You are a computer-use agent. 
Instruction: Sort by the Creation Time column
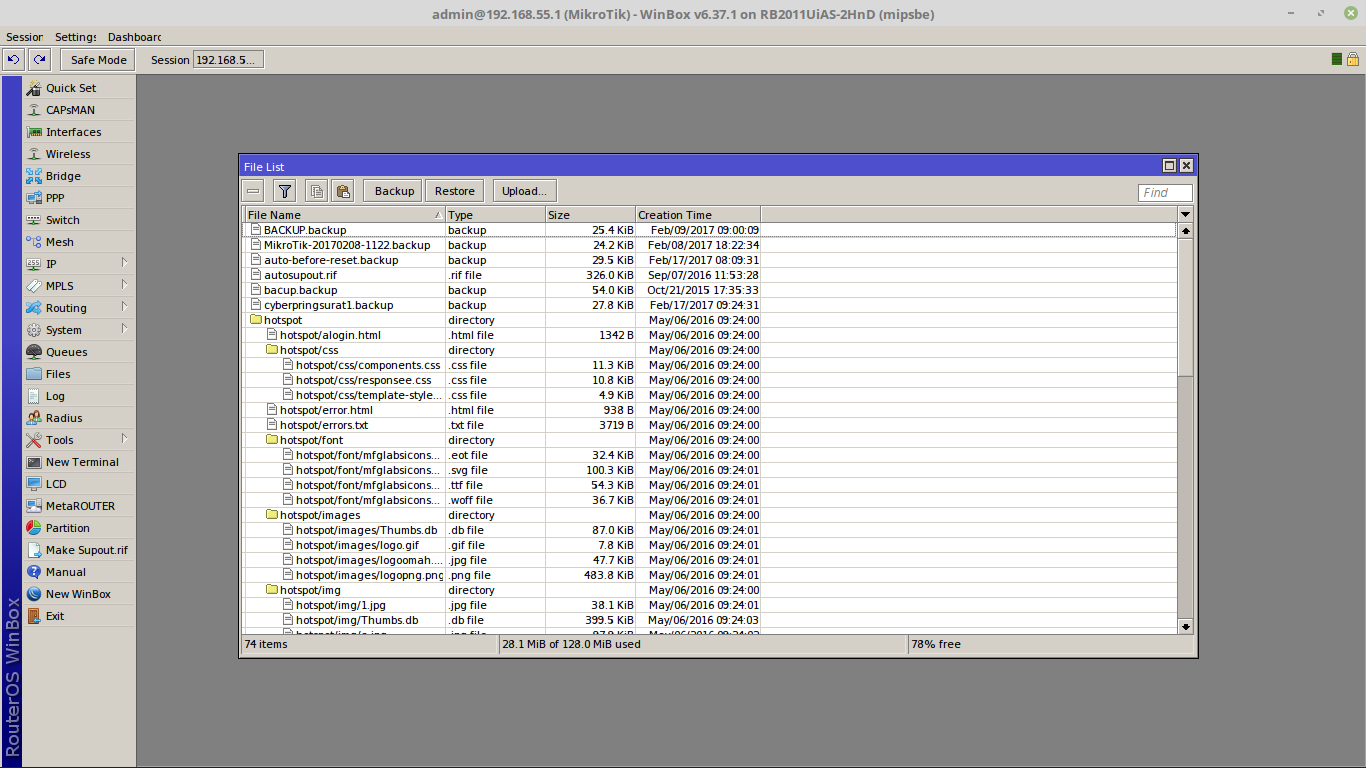click(x=698, y=215)
